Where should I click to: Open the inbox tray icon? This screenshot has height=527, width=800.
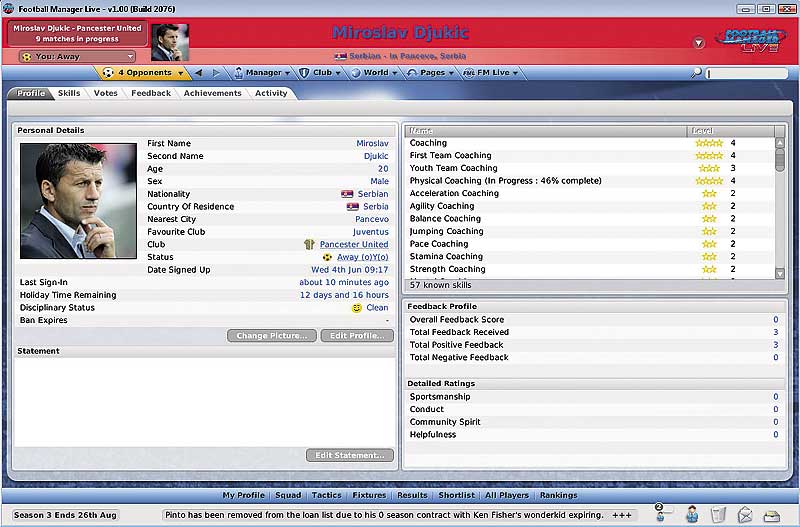(x=771, y=515)
